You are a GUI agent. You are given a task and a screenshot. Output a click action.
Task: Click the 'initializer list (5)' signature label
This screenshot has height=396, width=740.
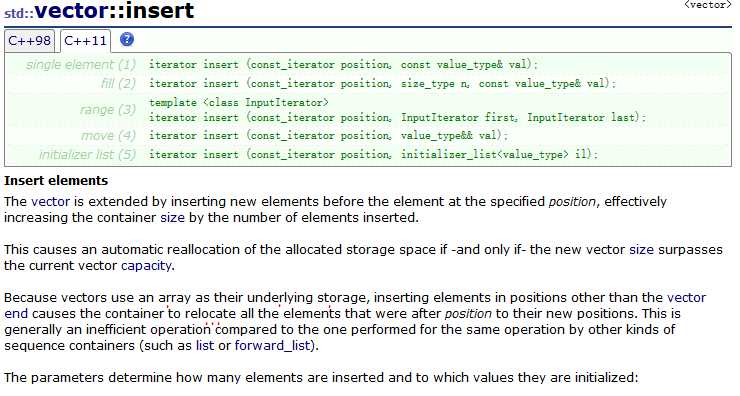87,155
